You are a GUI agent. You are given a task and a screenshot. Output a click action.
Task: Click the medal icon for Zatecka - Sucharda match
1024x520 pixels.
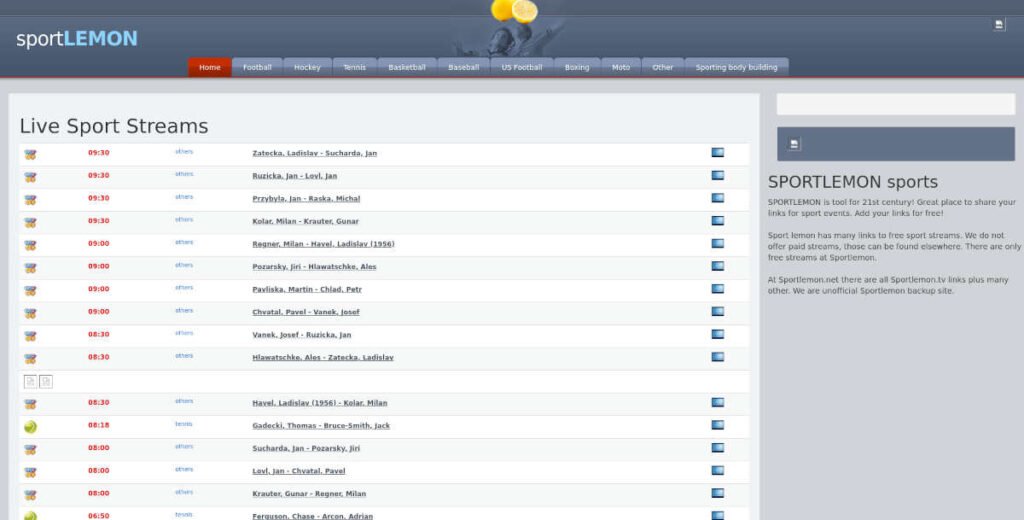30,154
